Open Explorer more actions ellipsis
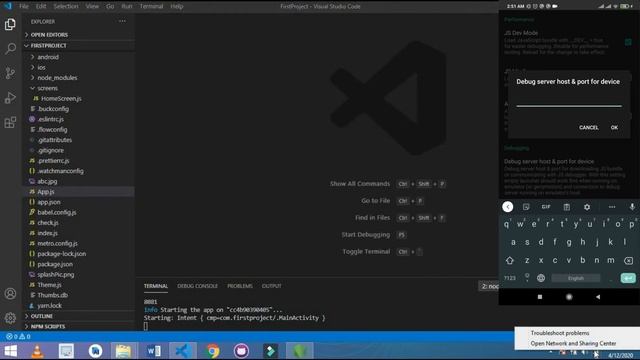Viewport: 640px width, 360px height. tap(122, 21)
